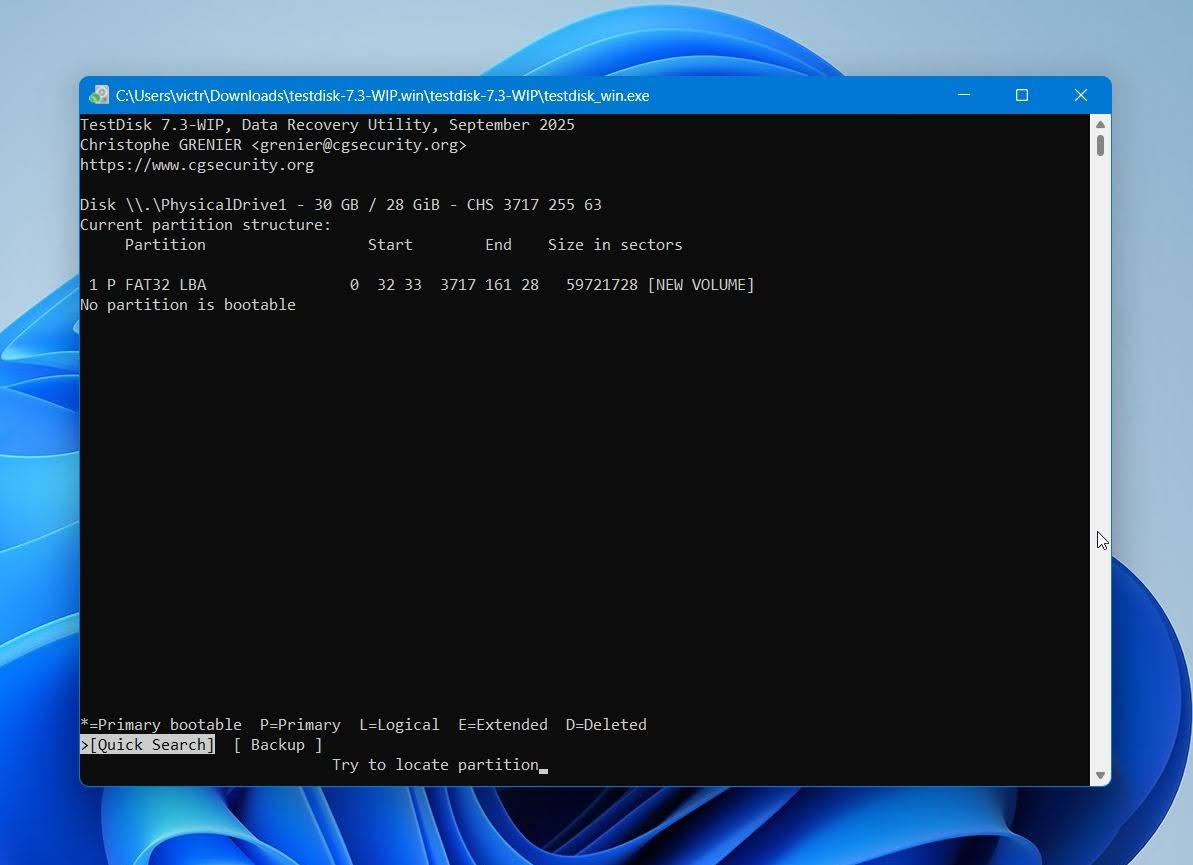The image size is (1193, 865).
Task: Click the vertical scrollbar thumb
Action: tap(1100, 145)
